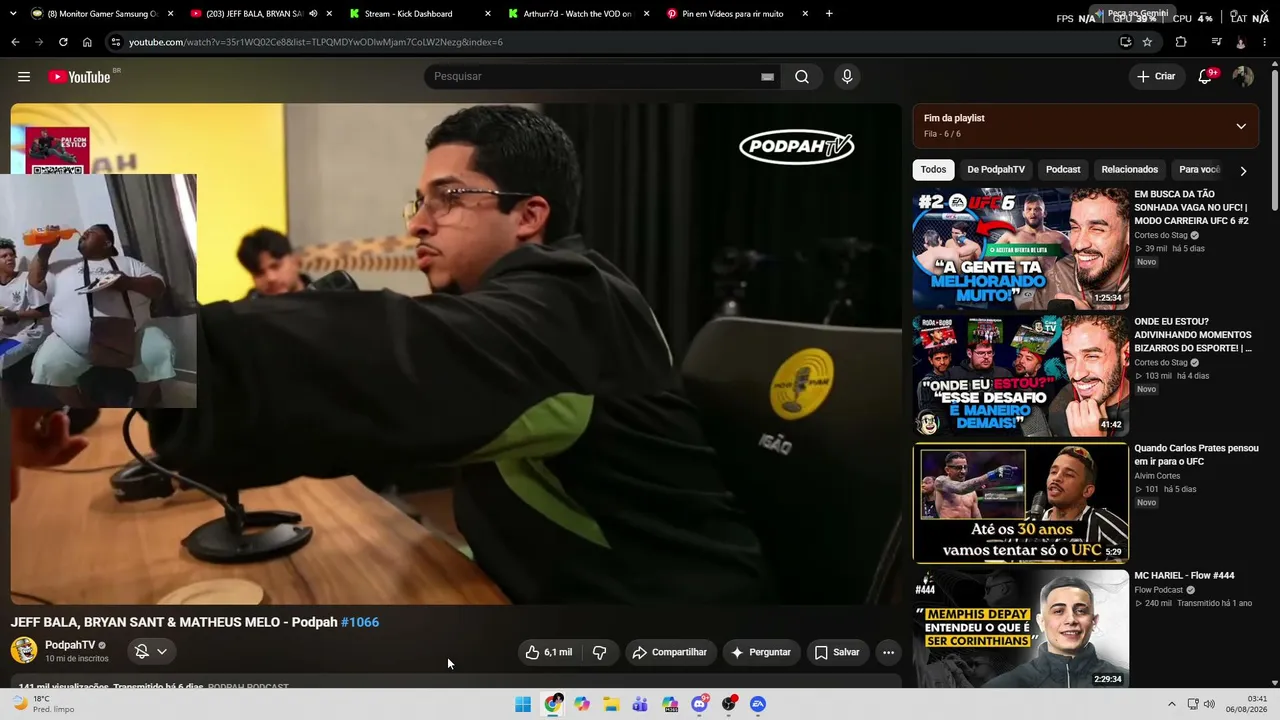The height and width of the screenshot is (720, 1280).
Task: Open Discord from the taskbar
Action: click(699, 704)
